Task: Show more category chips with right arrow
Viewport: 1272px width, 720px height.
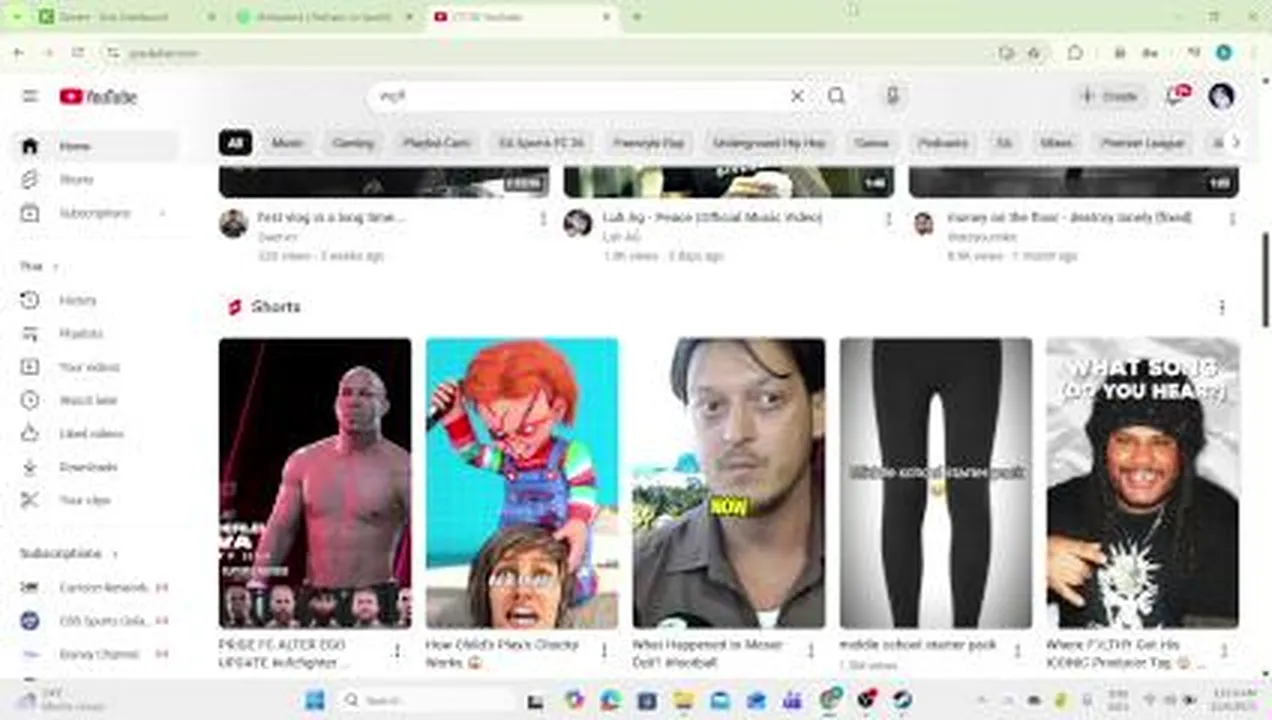Action: [1236, 143]
